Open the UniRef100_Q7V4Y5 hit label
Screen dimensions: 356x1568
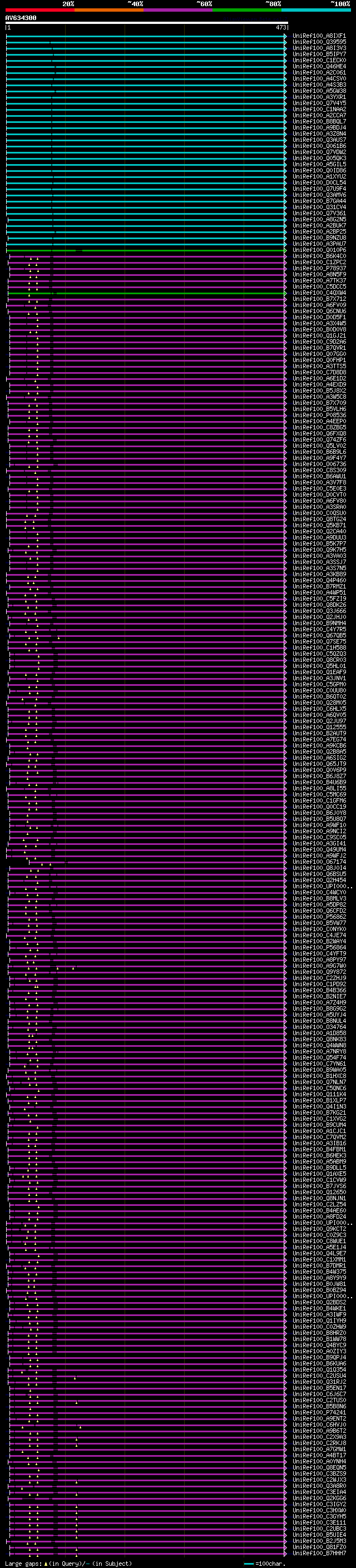pos(319,103)
